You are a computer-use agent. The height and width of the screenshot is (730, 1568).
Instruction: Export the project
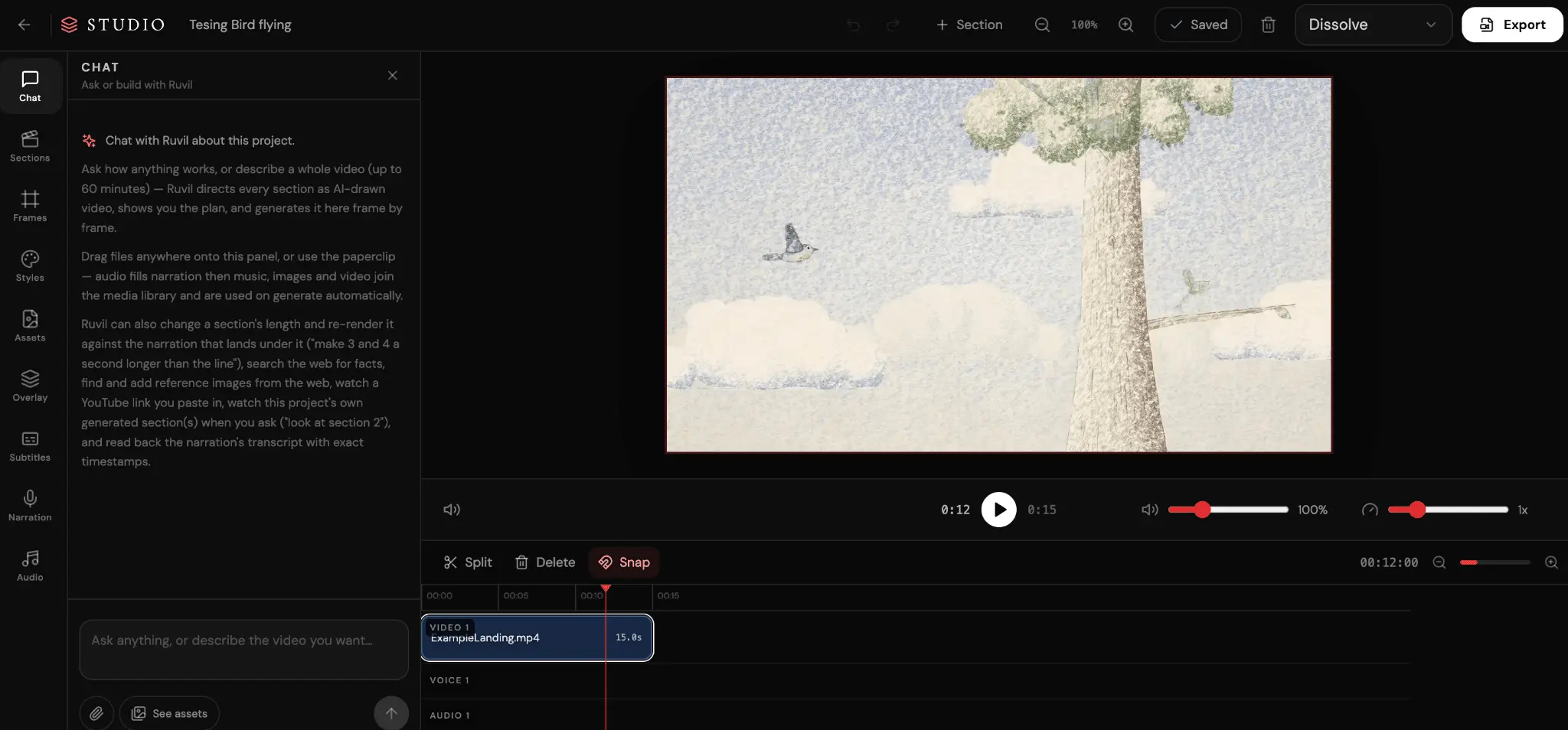click(1512, 24)
